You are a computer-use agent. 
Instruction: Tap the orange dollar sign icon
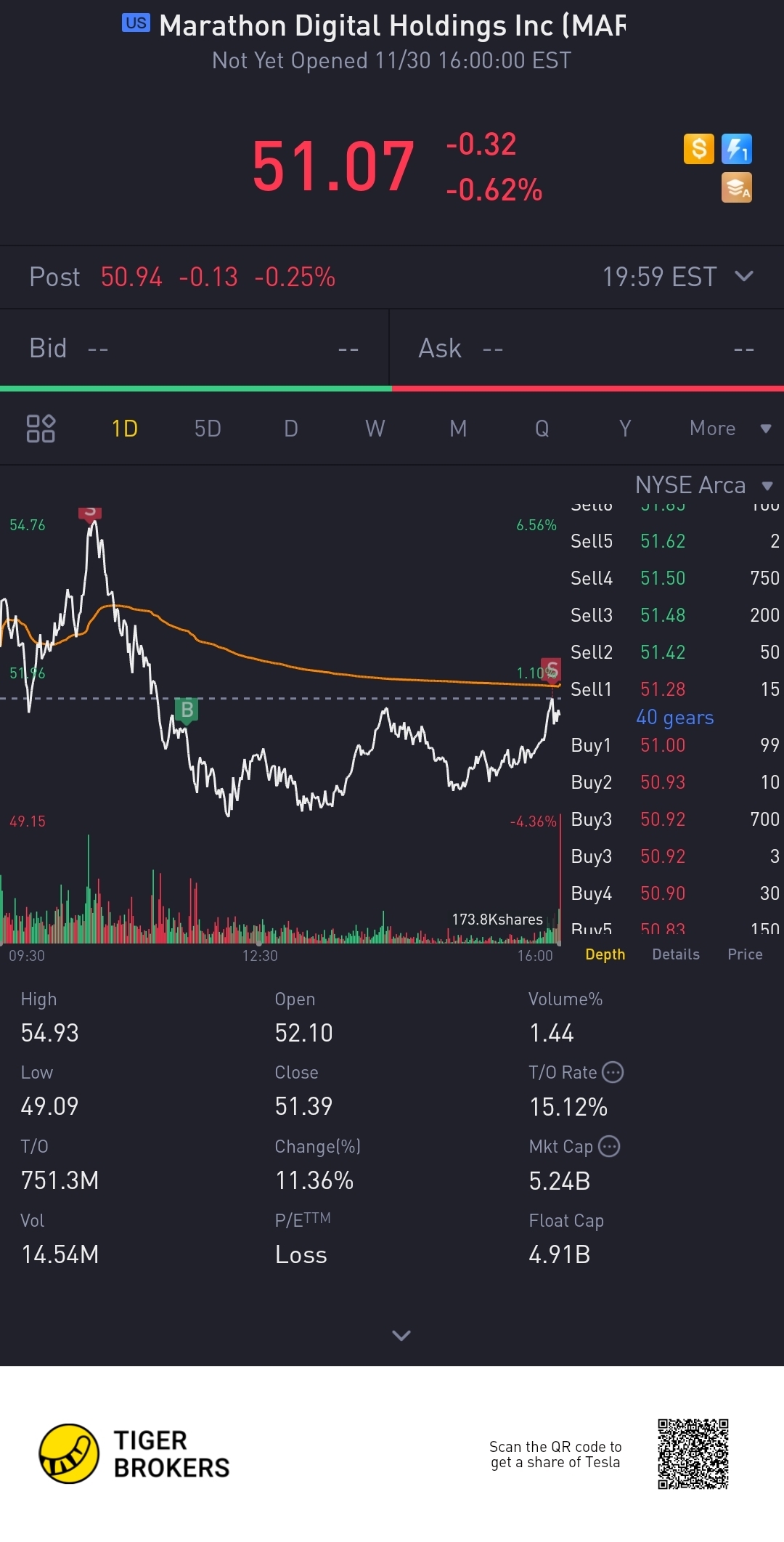[699, 149]
